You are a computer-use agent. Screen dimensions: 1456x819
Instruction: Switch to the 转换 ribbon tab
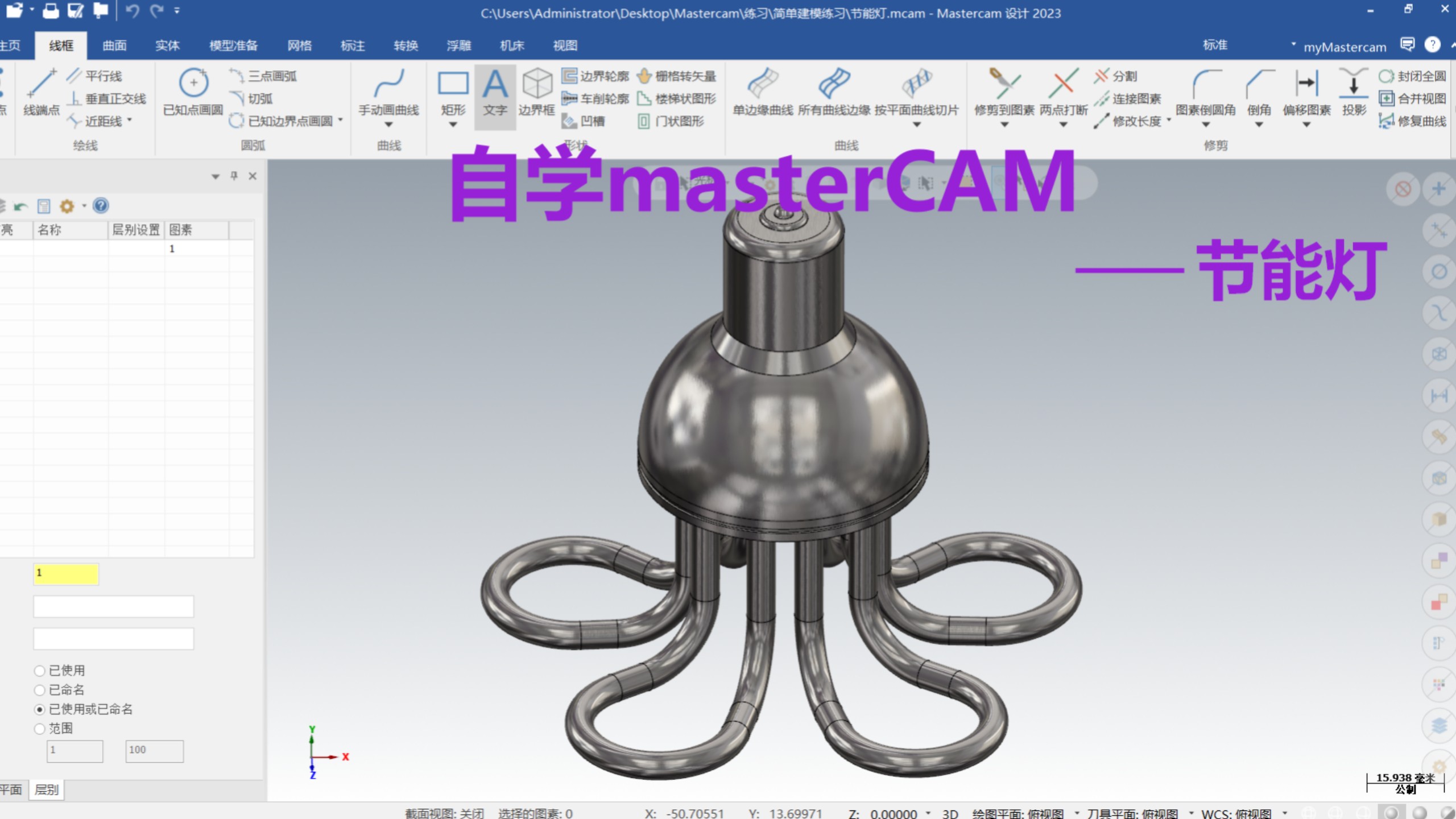coord(406,45)
